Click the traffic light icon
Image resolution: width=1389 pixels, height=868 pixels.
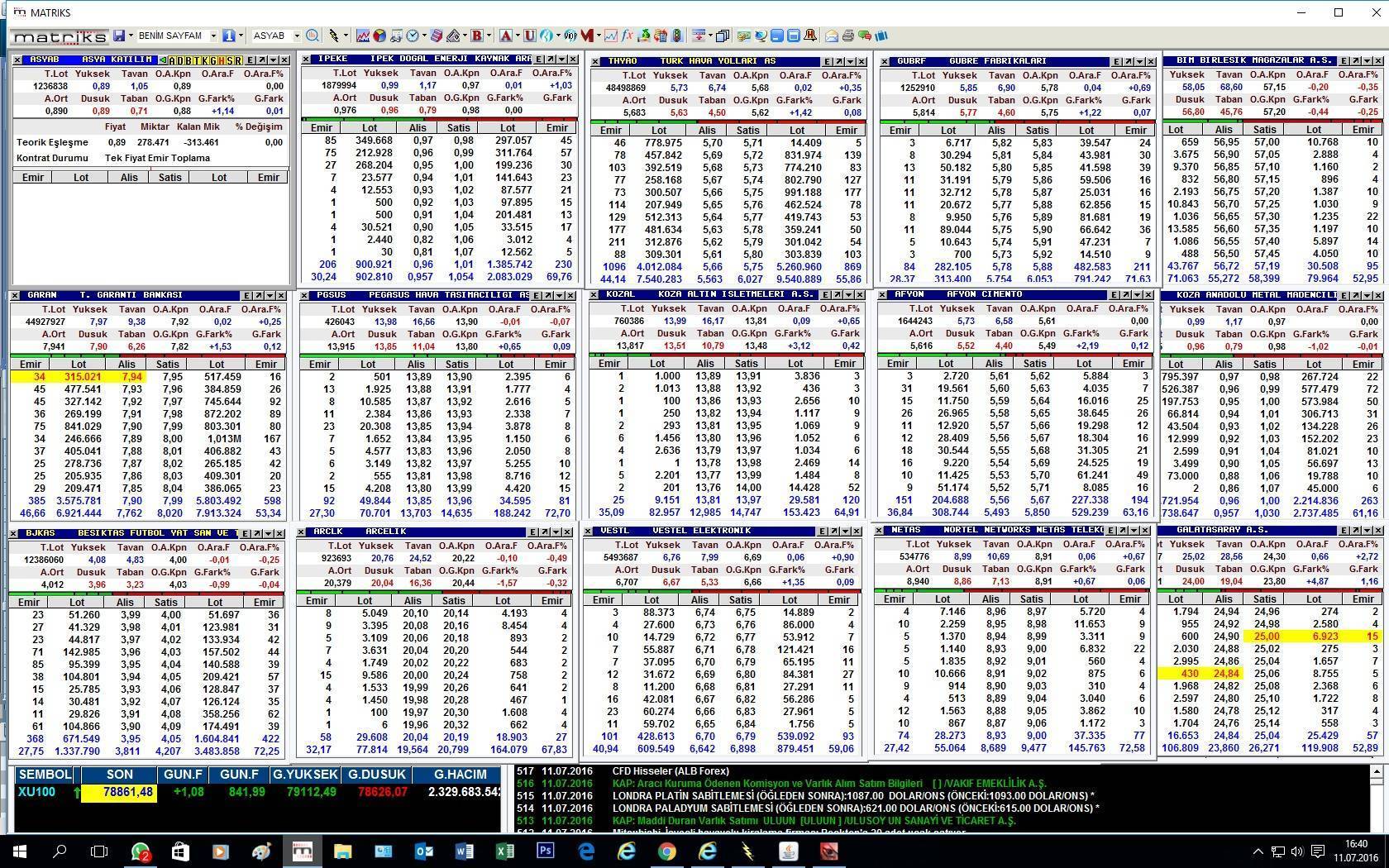click(x=677, y=36)
